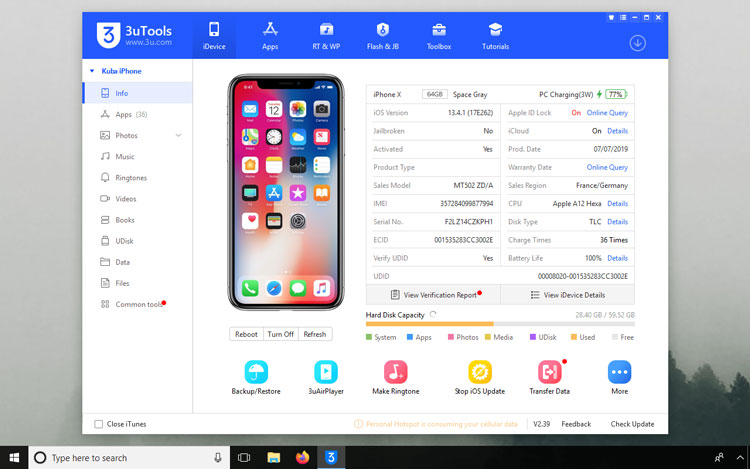Screen dimensions: 750x469
Task: Click the 64GB storage badge
Action: pos(435,94)
